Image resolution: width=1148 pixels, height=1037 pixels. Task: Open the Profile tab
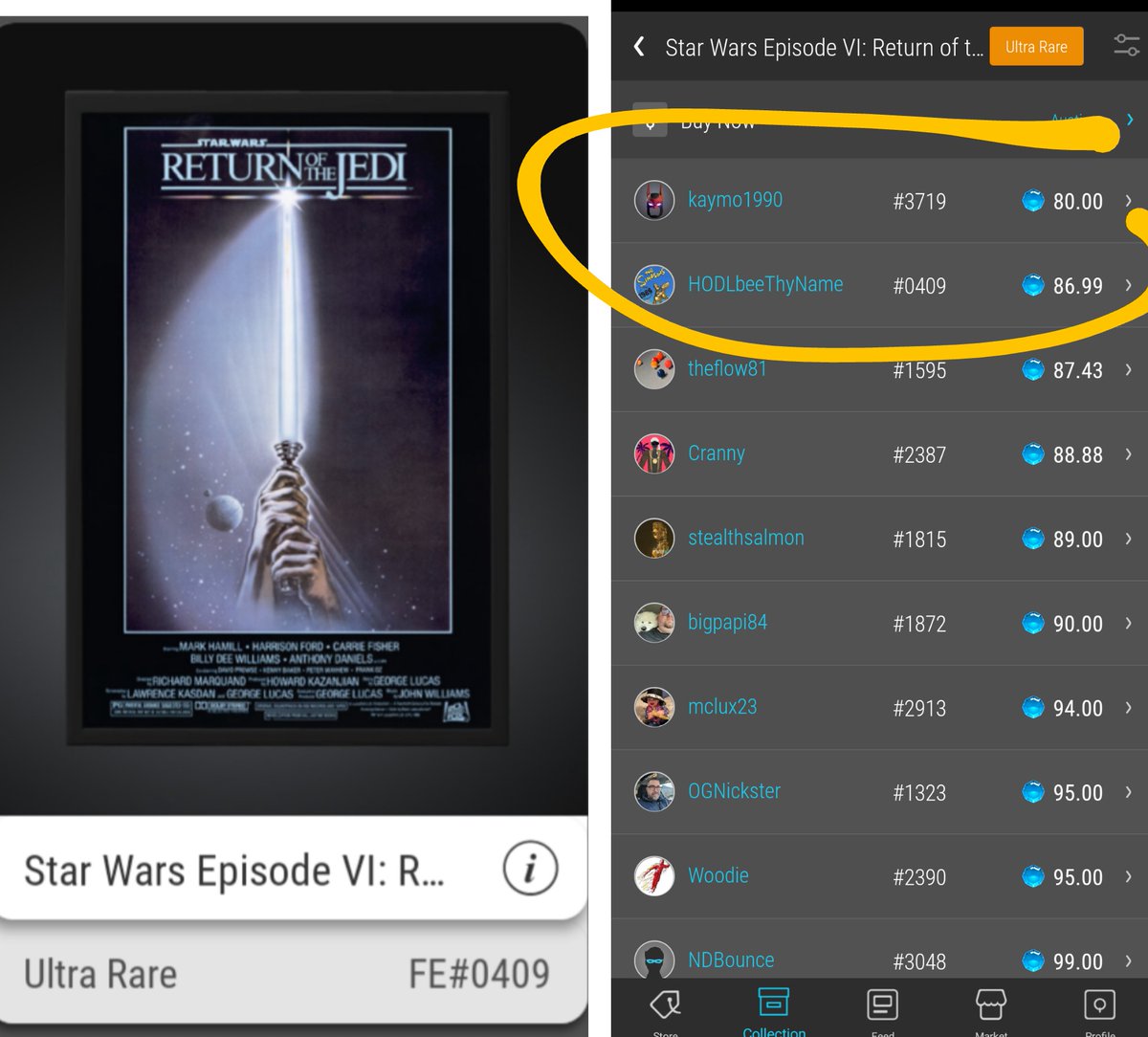(x=1100, y=1011)
